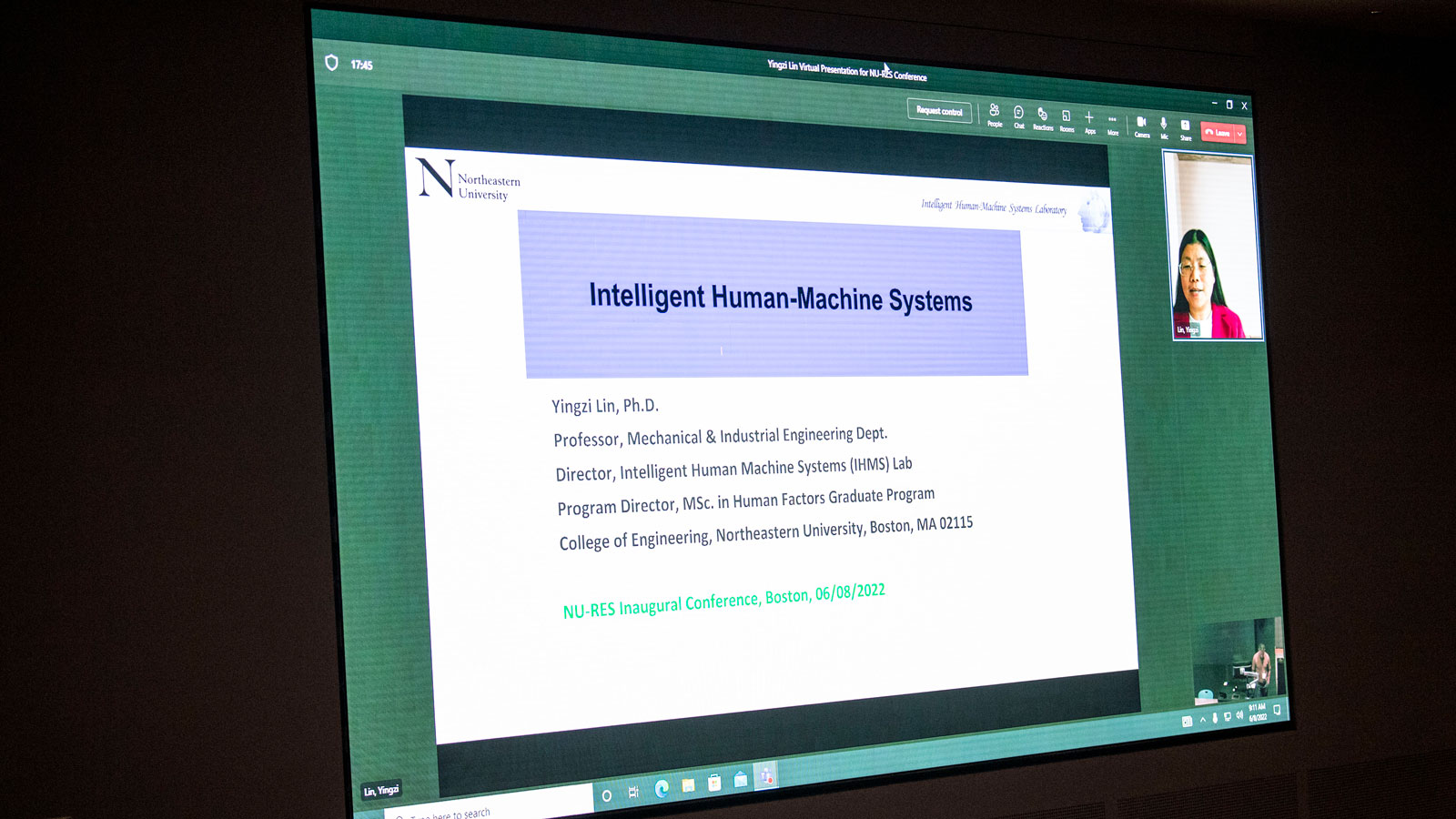Open the Reactions menu
Image resolution: width=1456 pixels, height=819 pixels.
(x=1043, y=119)
